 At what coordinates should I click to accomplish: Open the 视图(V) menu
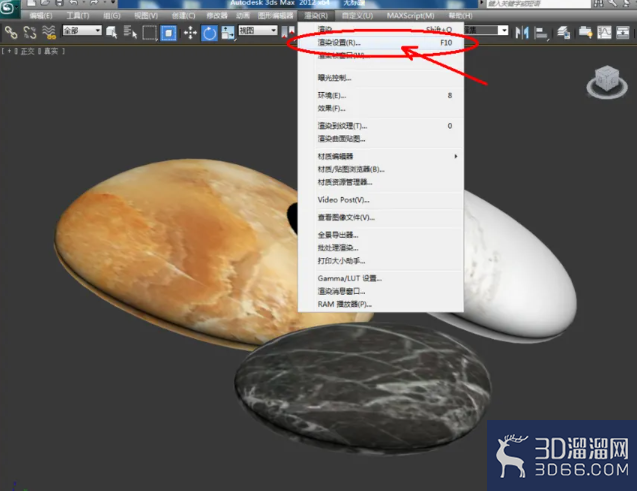[146, 16]
